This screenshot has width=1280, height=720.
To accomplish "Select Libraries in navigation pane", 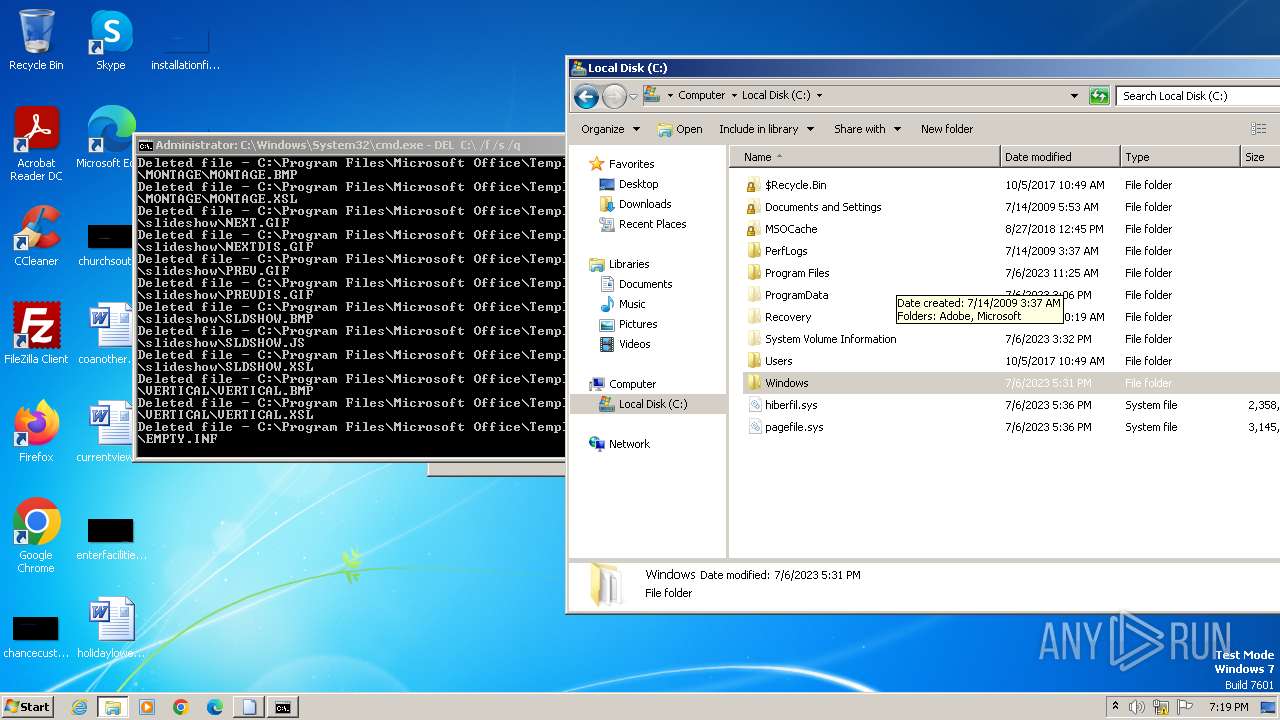I will (629, 264).
